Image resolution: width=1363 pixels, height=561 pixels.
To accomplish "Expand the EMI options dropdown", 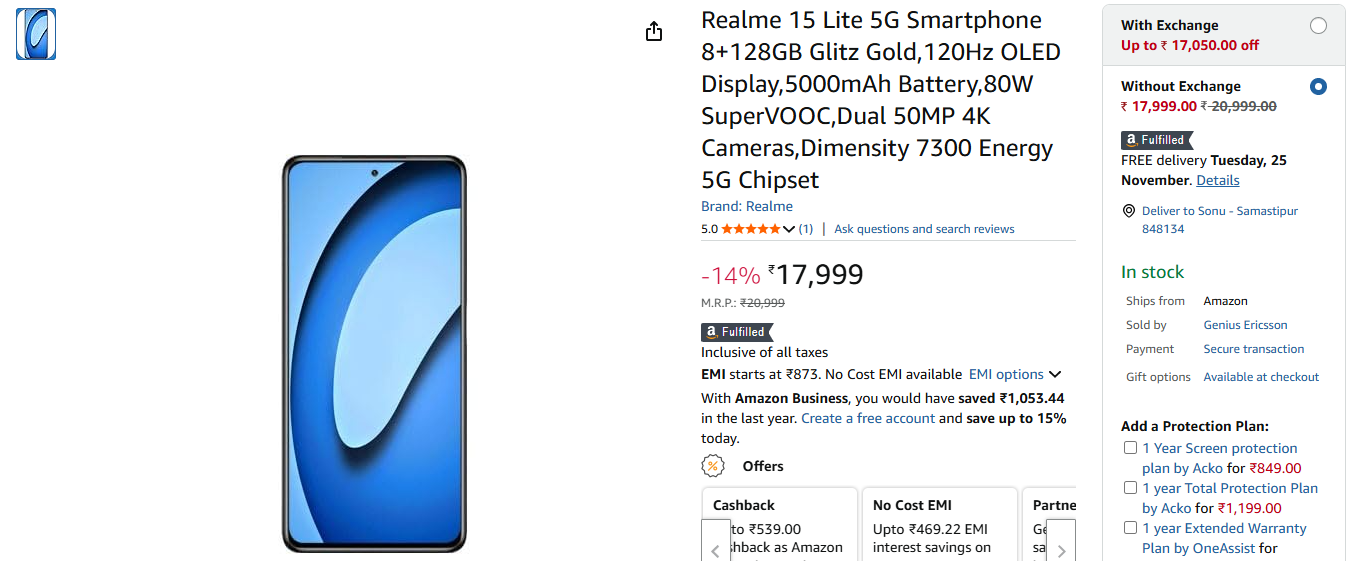I will (x=1015, y=374).
